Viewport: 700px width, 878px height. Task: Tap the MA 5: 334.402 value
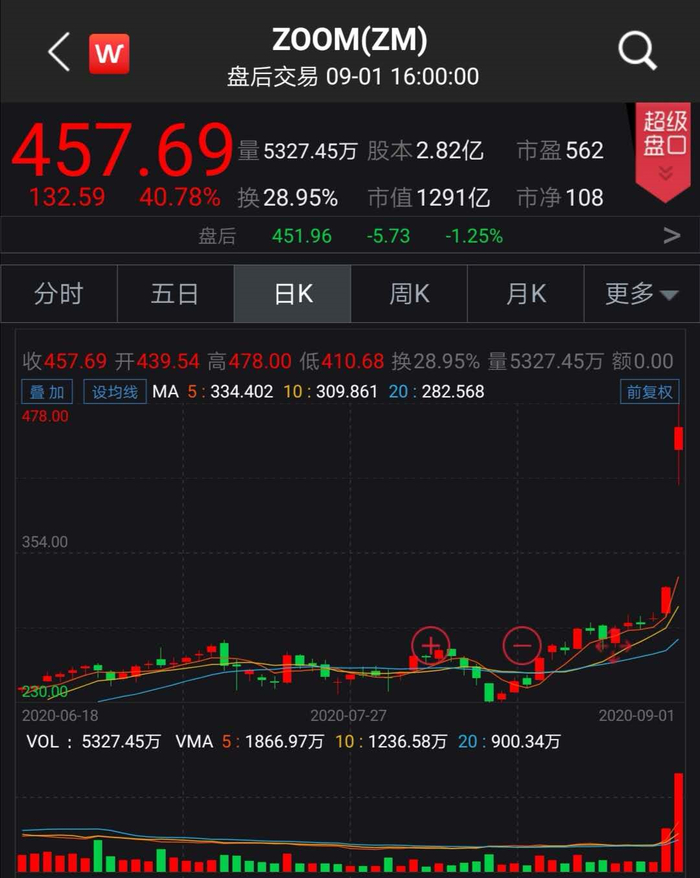tap(230, 391)
